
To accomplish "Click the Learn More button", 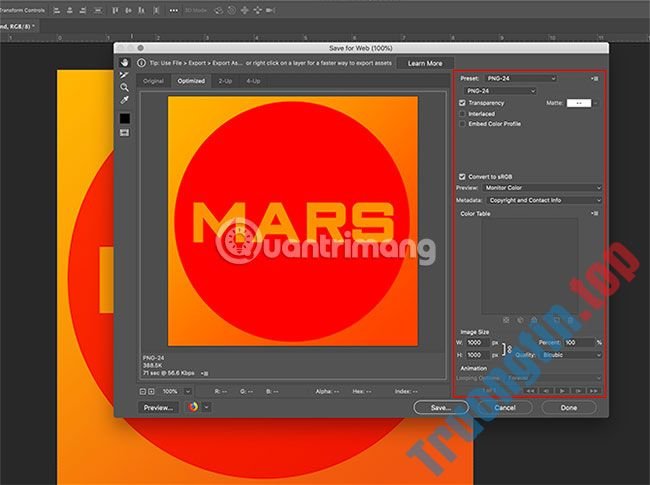I will click(x=425, y=63).
